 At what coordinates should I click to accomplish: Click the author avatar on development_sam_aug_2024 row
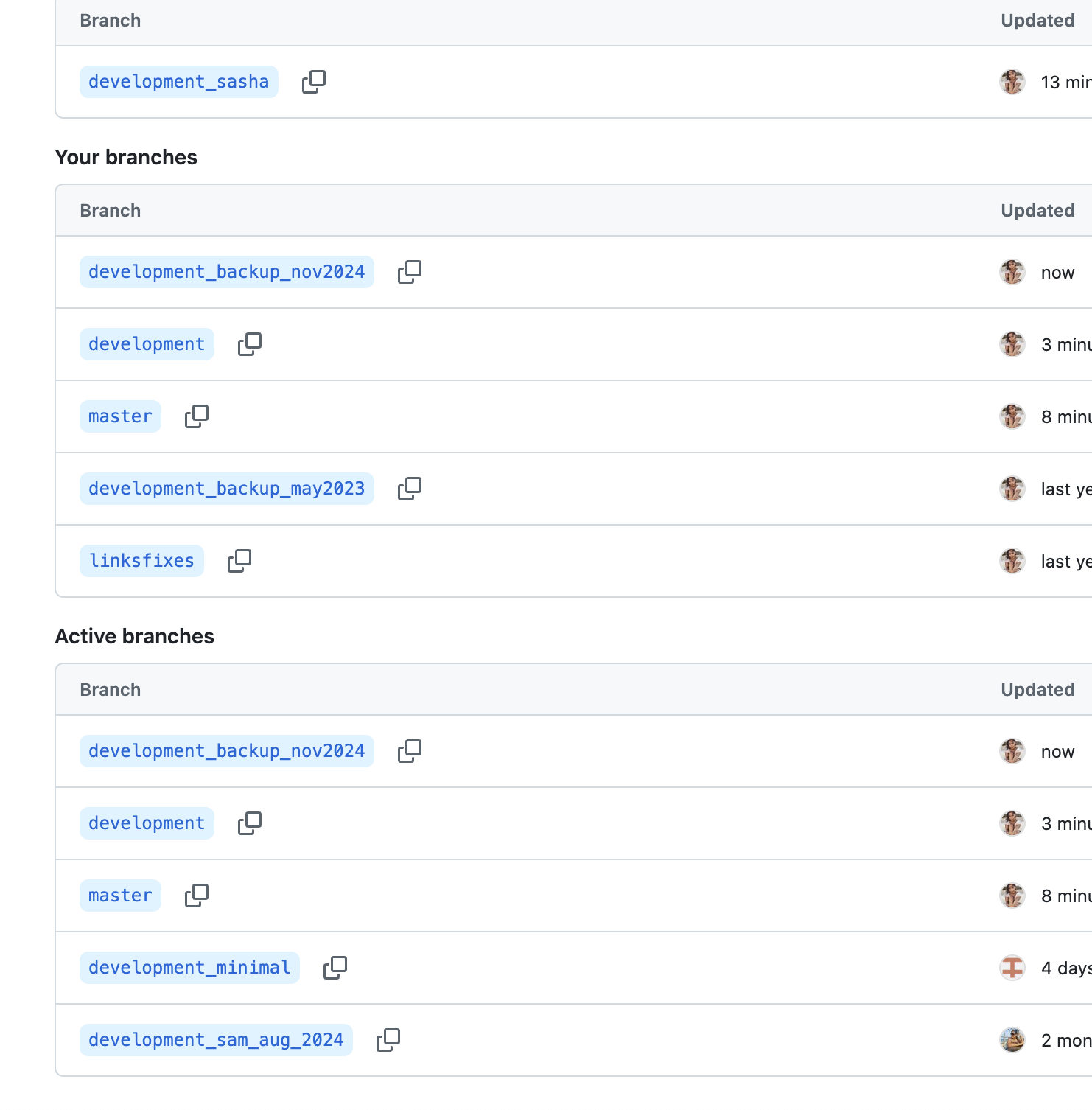[1012, 1040]
